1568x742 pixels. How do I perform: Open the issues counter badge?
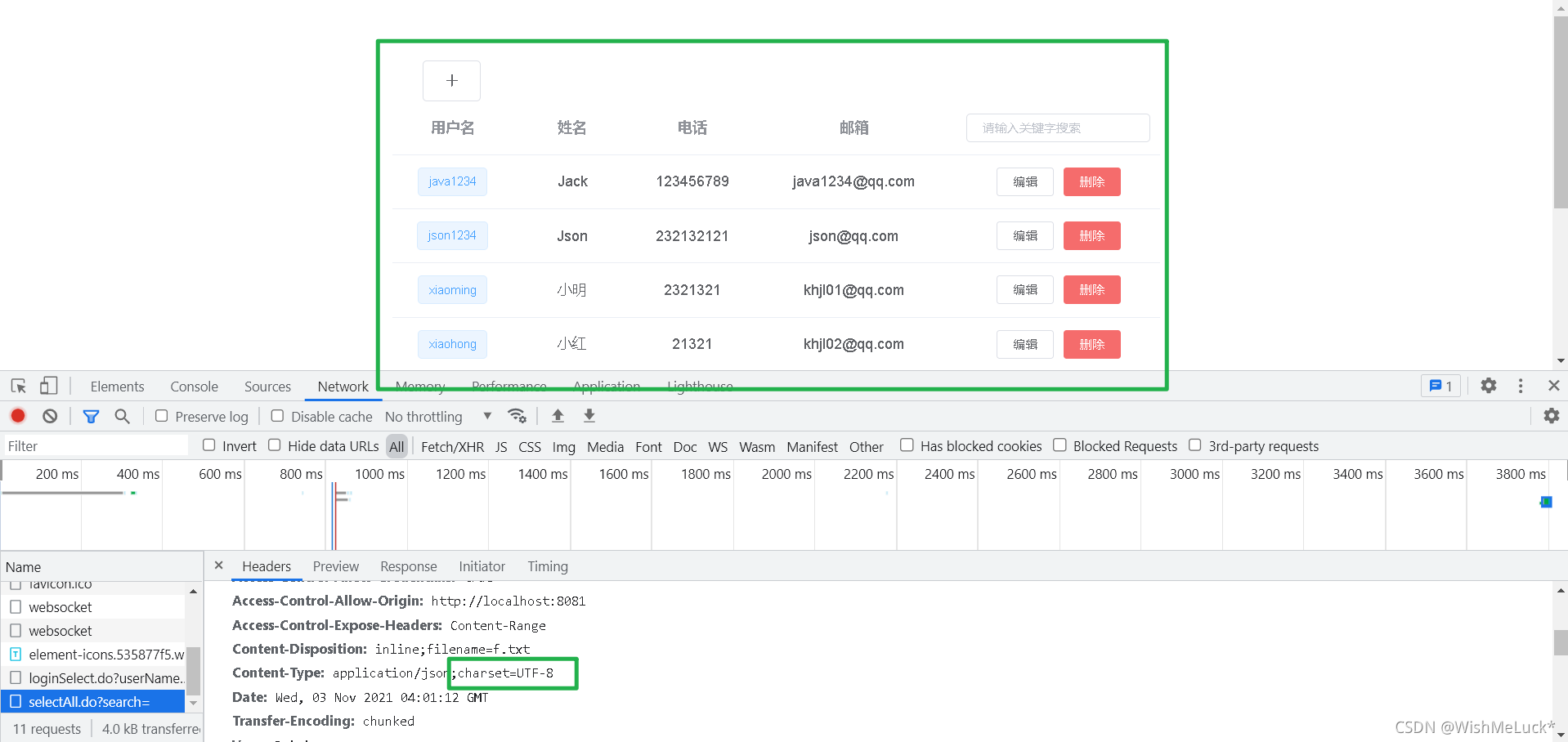pos(1440,386)
